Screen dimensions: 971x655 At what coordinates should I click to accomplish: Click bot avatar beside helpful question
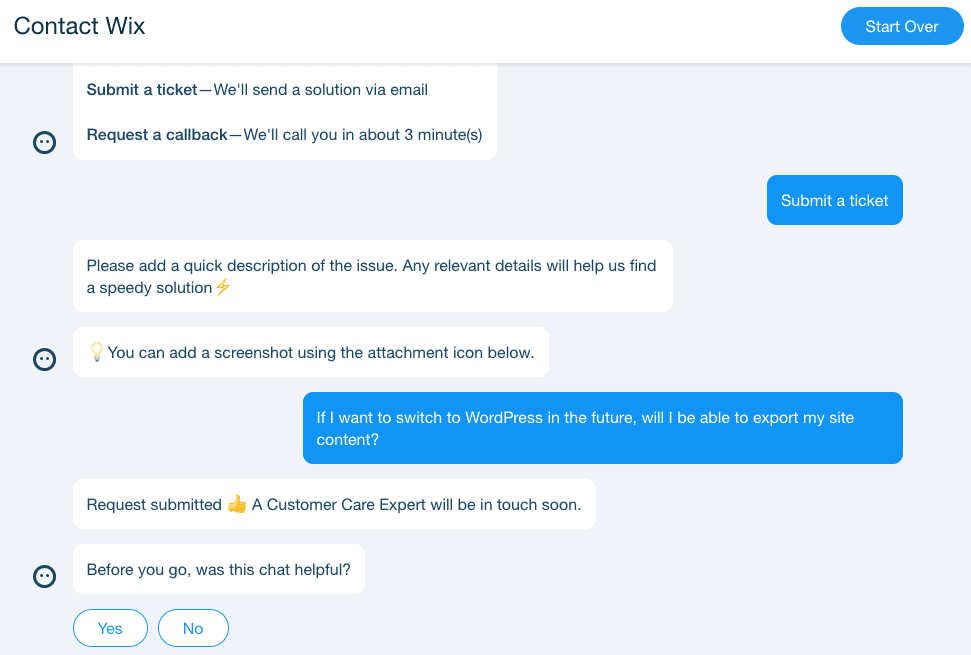coord(45,576)
